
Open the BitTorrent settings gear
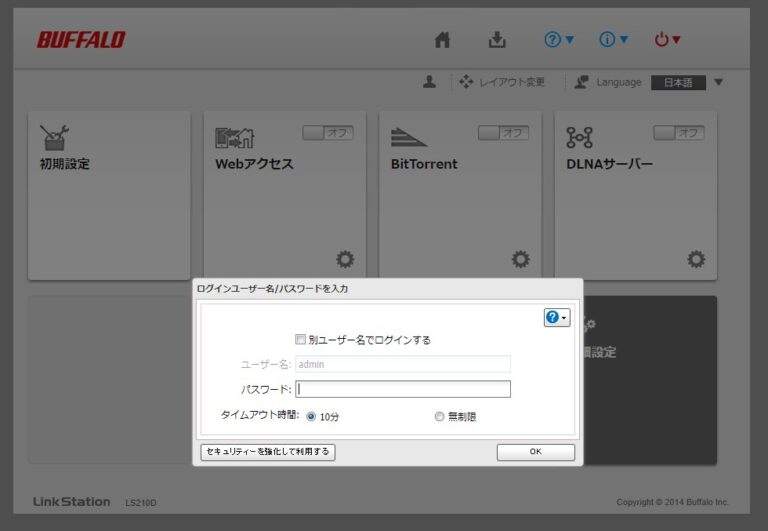[520, 260]
